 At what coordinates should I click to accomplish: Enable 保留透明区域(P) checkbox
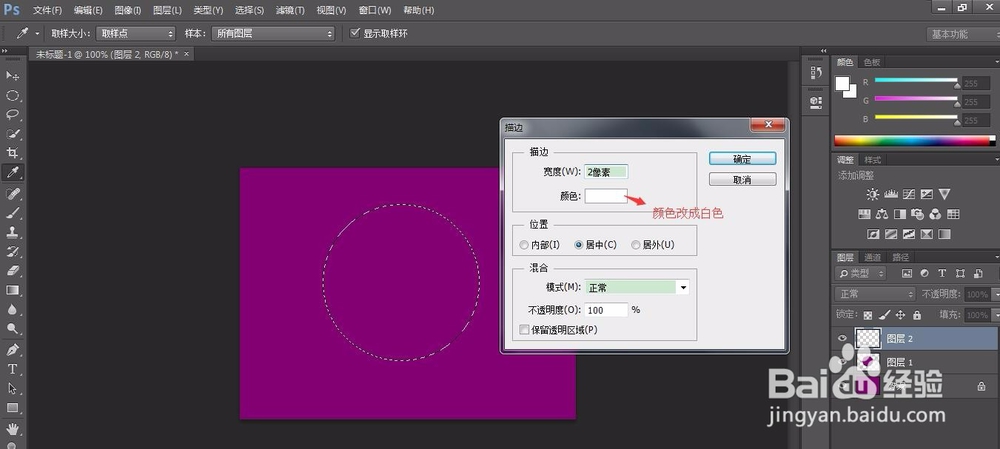524,330
